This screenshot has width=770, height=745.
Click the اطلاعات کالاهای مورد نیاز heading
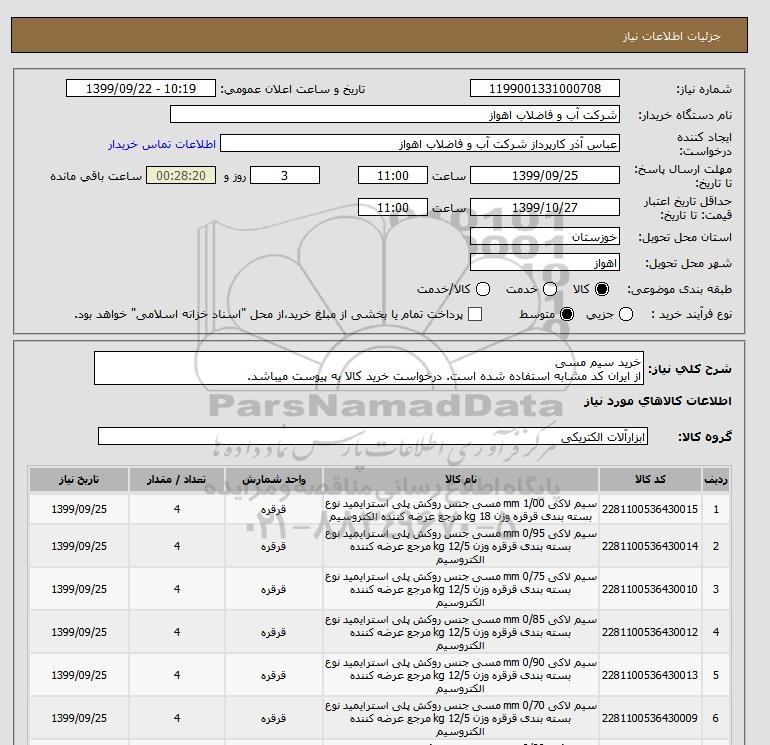coord(658,401)
